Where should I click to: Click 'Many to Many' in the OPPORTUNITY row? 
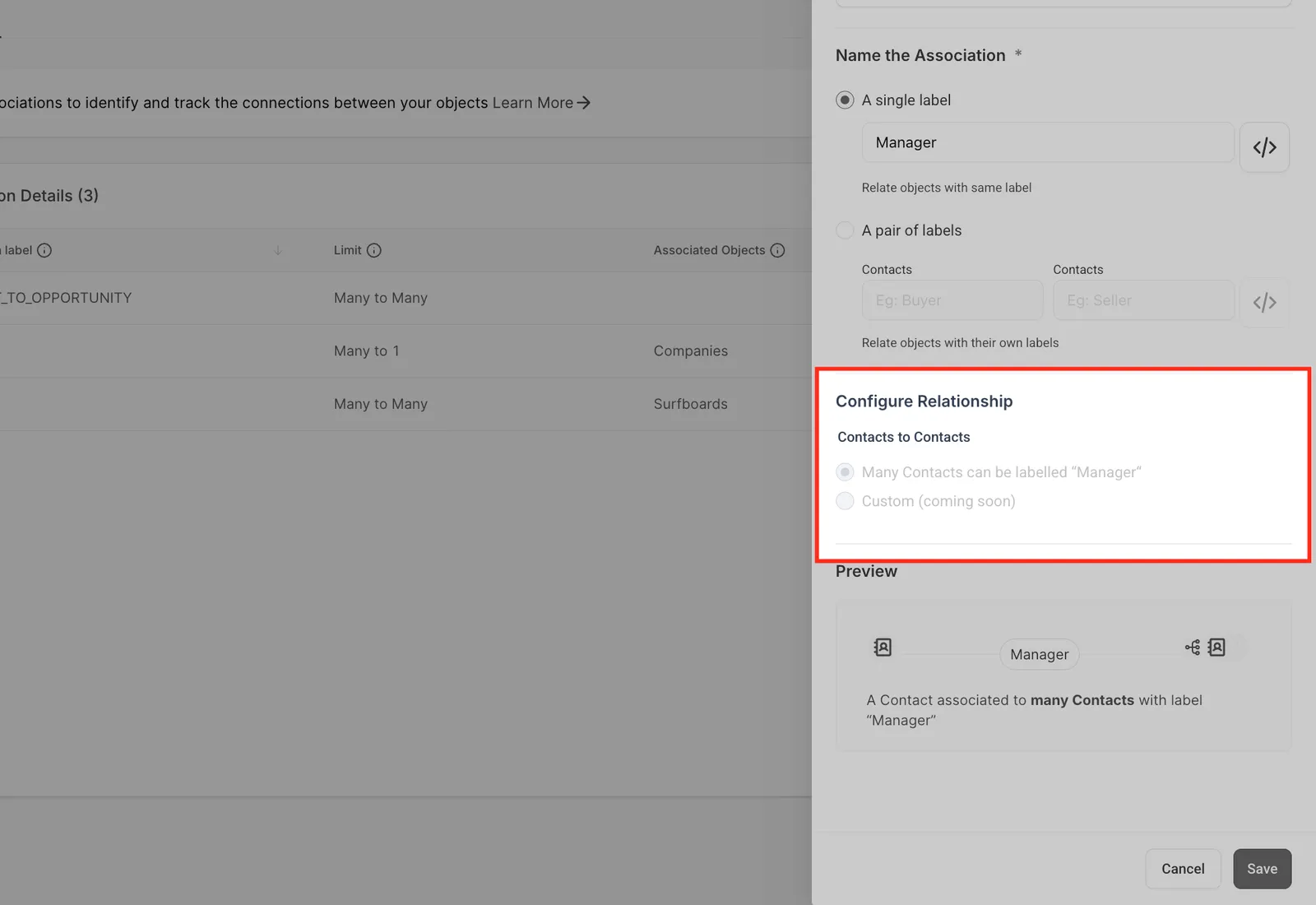(x=381, y=298)
